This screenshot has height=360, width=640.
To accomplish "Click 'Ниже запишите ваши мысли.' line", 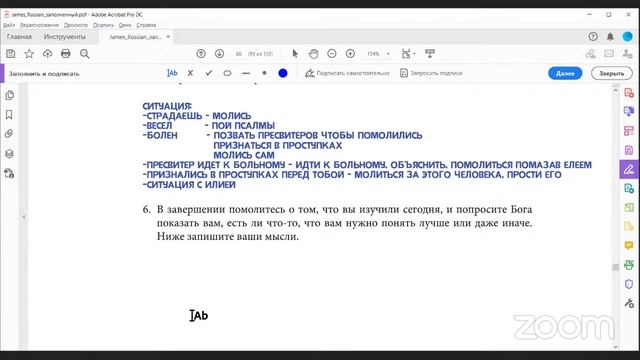I will [228, 237].
